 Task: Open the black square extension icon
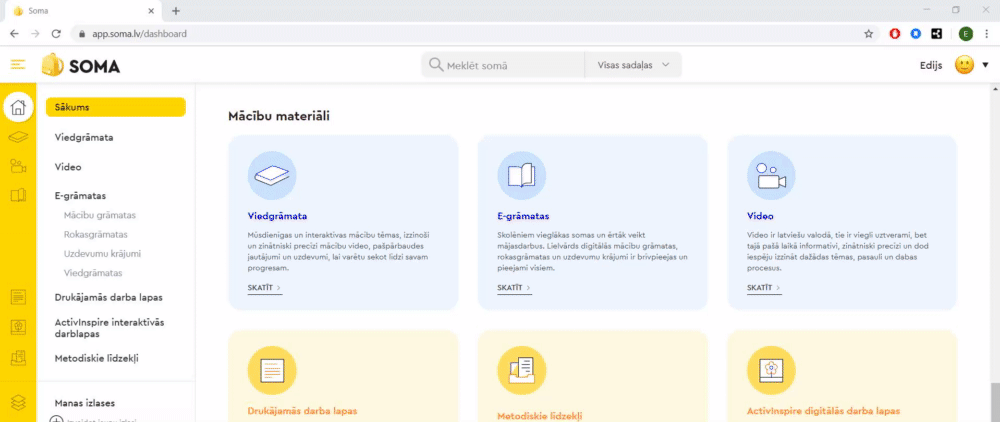936,34
